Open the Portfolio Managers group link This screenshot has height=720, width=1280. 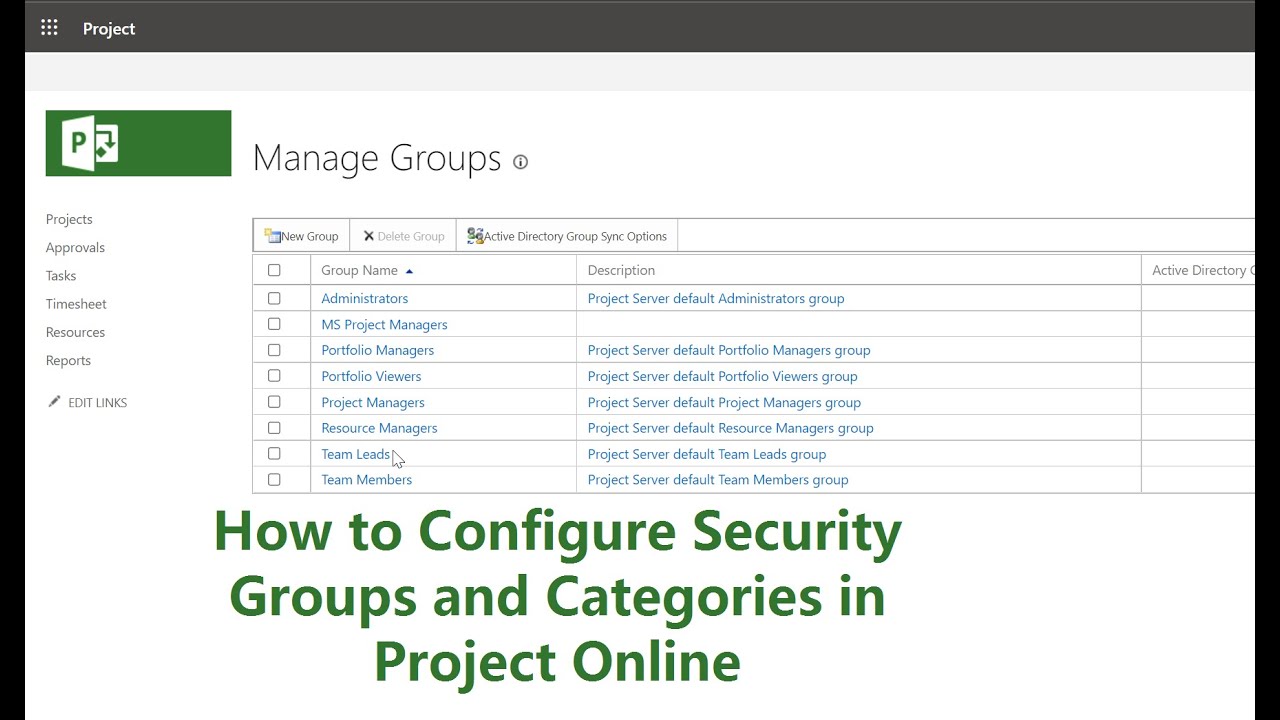point(377,350)
